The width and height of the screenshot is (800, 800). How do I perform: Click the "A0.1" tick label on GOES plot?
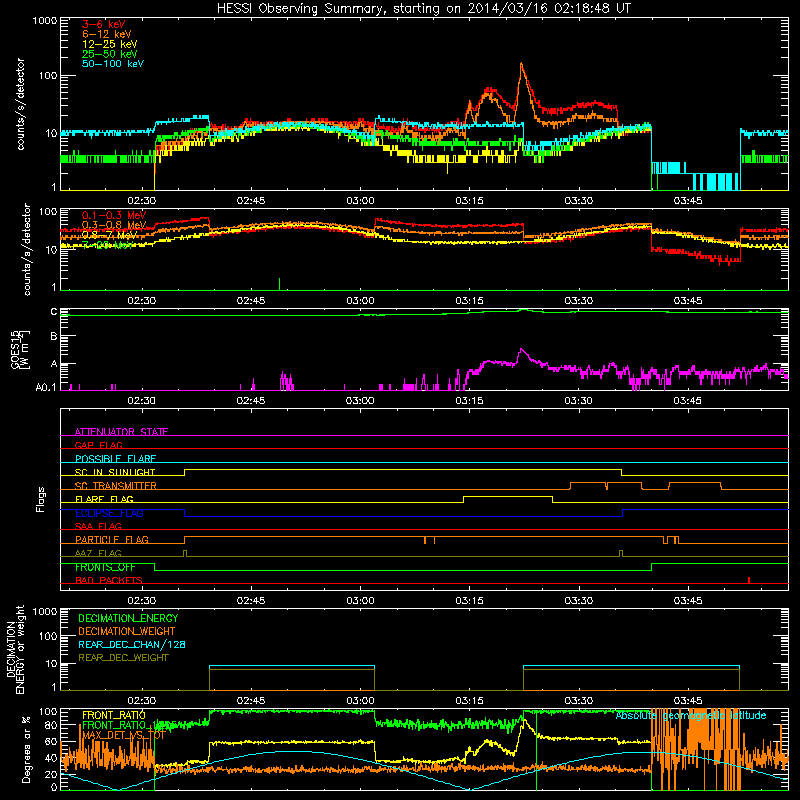(x=46, y=388)
